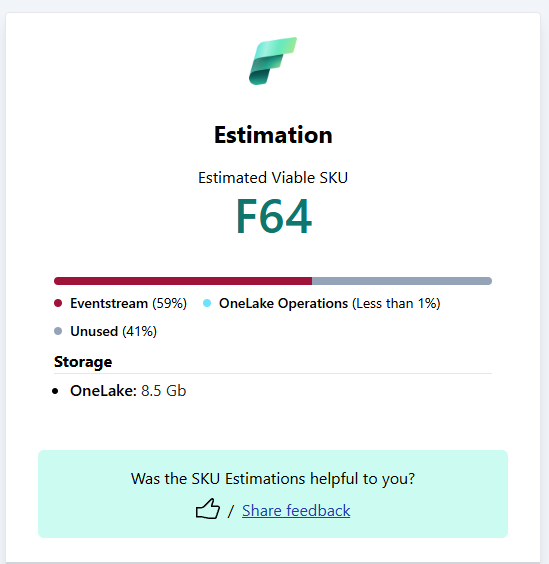Screen dimensions: 549x564
Task: Click the red Eventstream portion of usage bar
Action: click(183, 281)
